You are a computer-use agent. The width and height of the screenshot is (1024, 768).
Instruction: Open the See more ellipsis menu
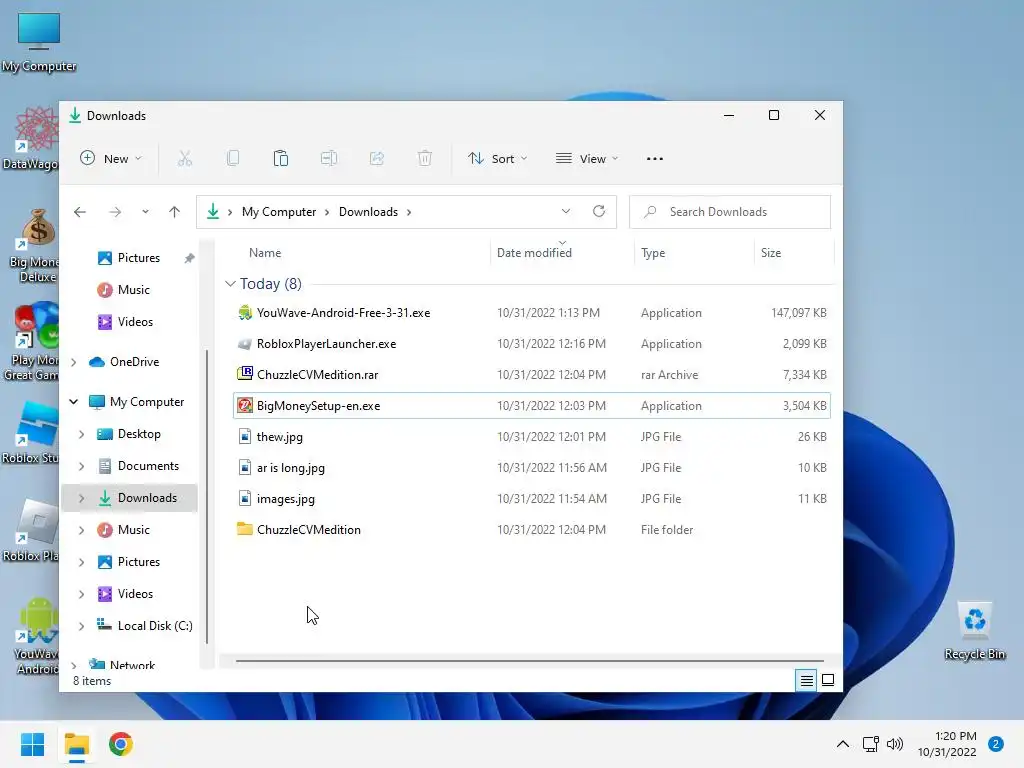654,159
